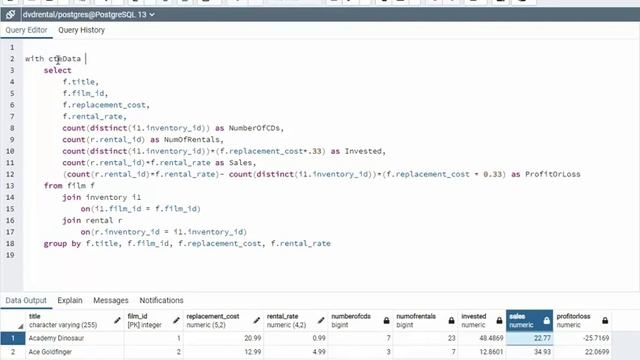Open the Explain tab
640x360 pixels.
tap(70, 300)
